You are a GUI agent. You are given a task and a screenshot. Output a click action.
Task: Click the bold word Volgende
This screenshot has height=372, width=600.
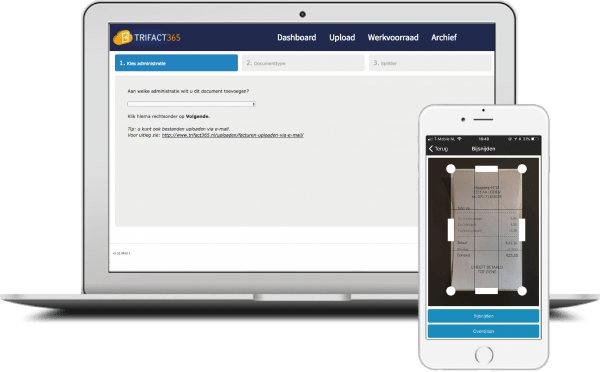pyautogui.click(x=197, y=116)
